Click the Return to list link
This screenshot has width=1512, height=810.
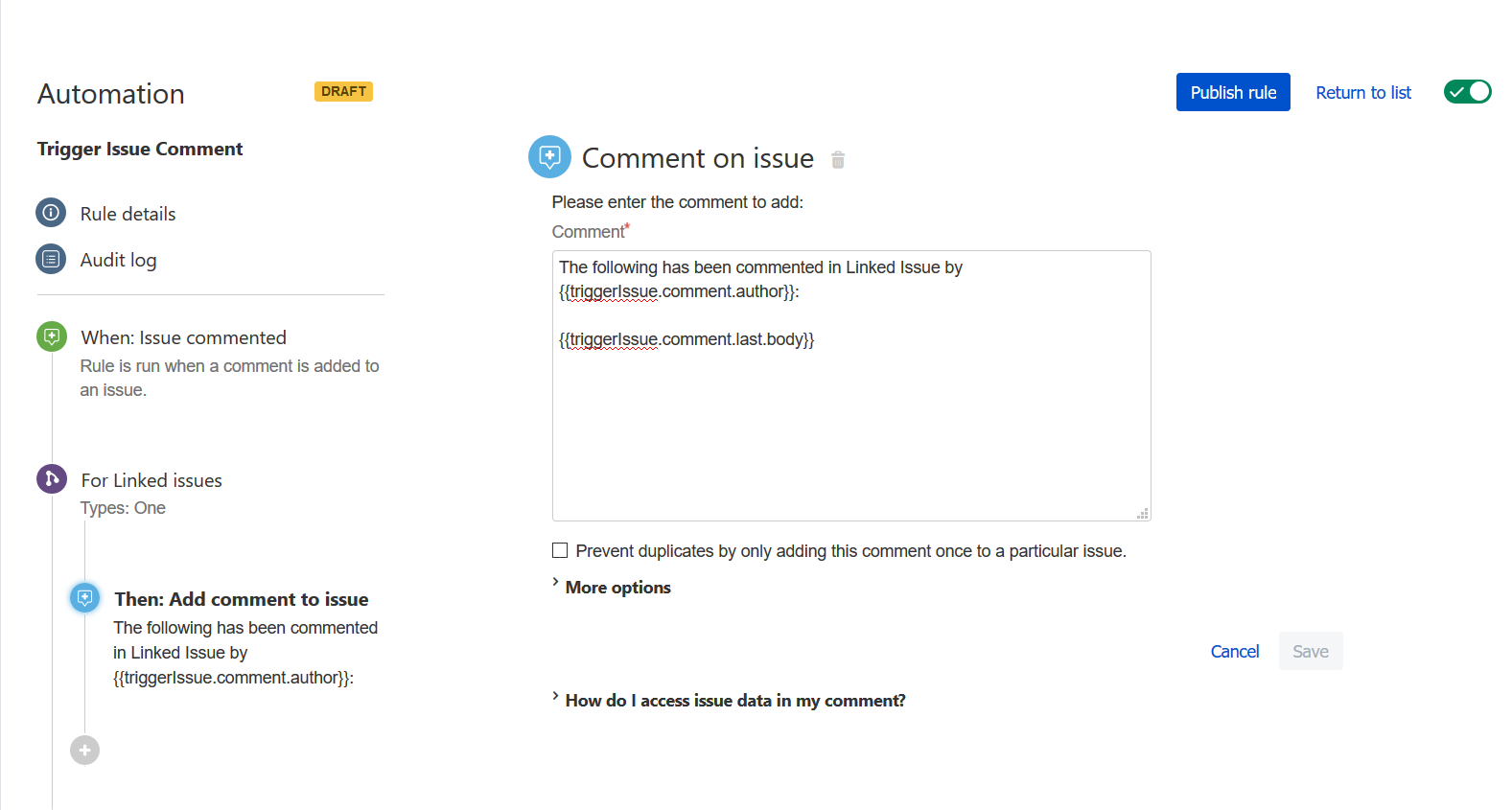(1363, 92)
